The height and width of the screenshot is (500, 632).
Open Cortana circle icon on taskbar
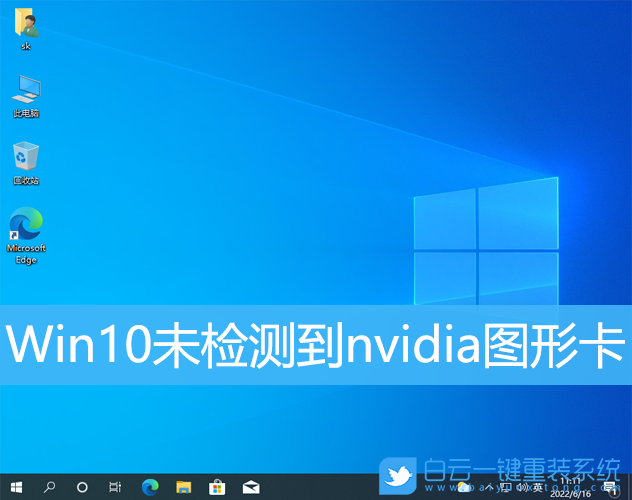(82, 488)
